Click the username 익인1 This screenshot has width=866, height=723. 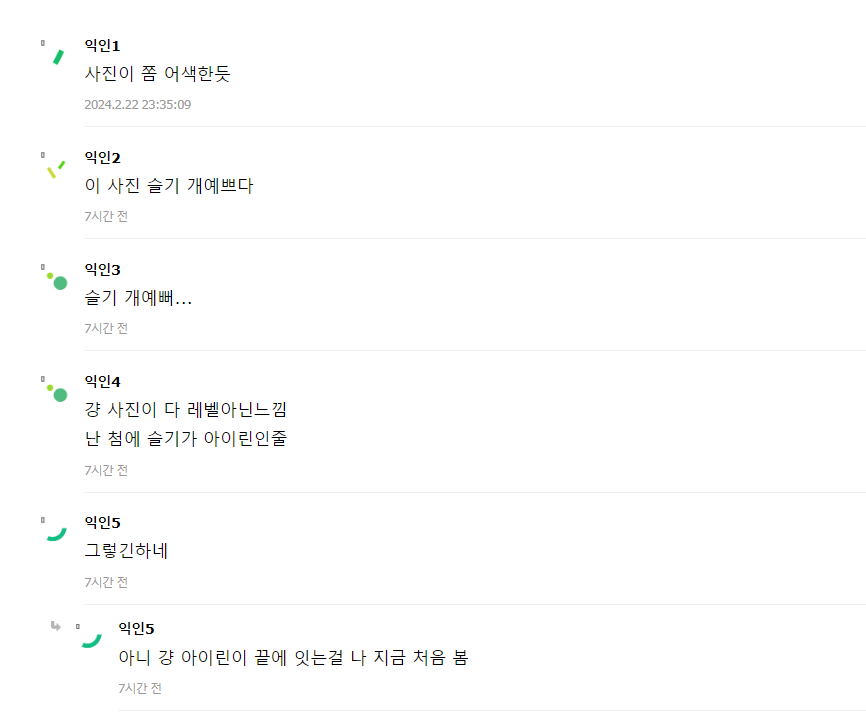[102, 46]
